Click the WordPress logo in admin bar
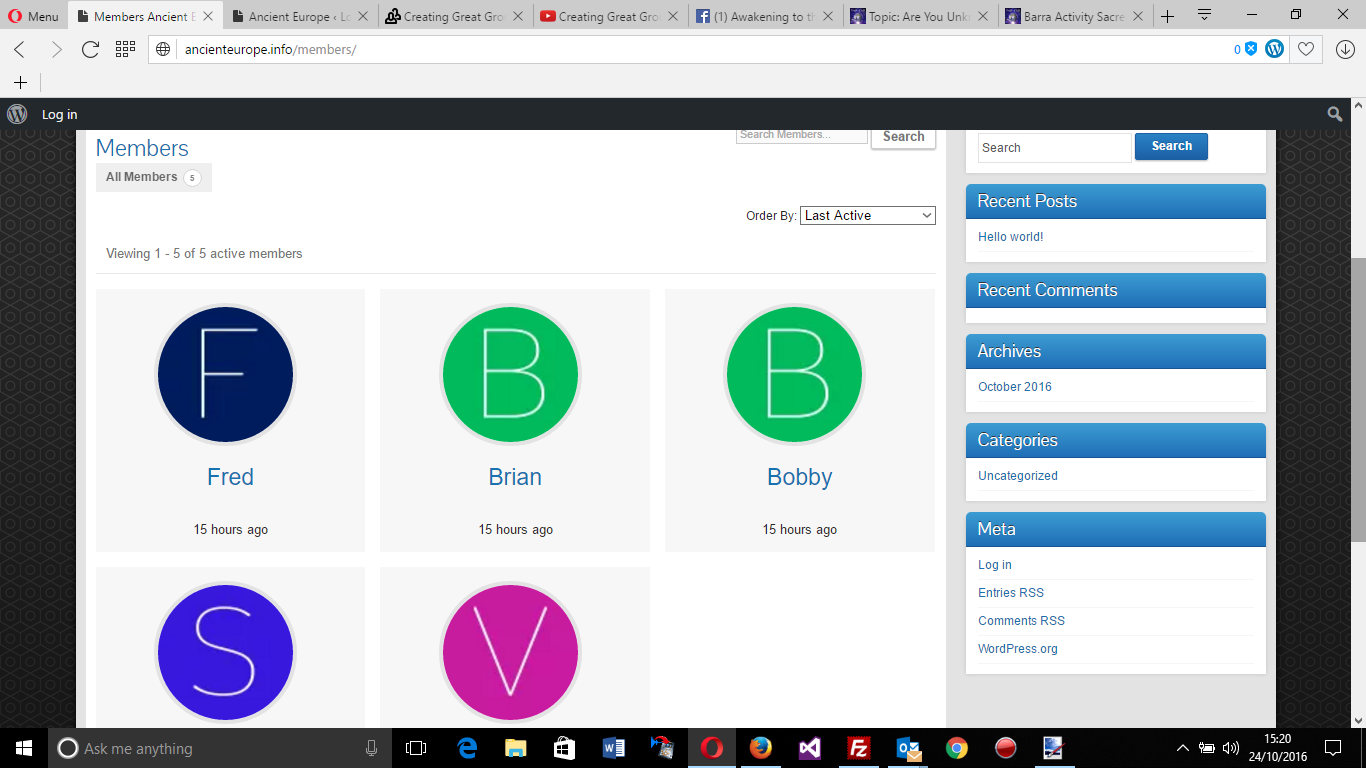1366x768 pixels. pyautogui.click(x=17, y=114)
